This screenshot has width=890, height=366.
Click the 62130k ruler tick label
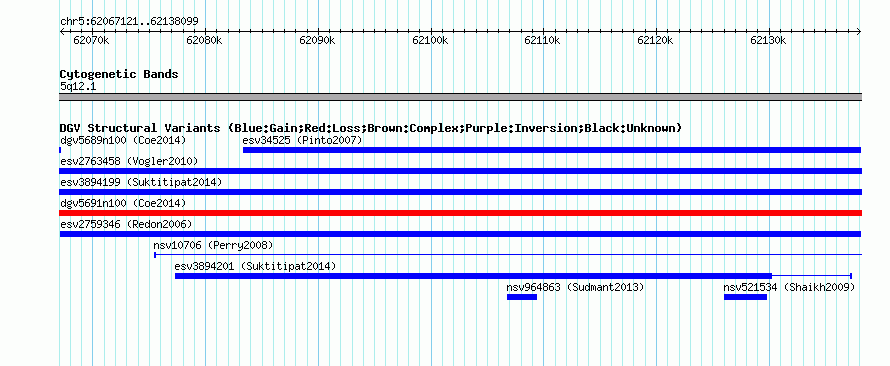pos(768,40)
